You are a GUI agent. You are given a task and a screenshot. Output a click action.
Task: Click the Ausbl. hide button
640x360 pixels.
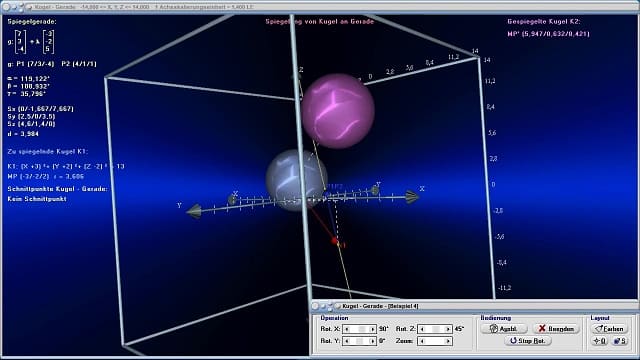pos(504,329)
